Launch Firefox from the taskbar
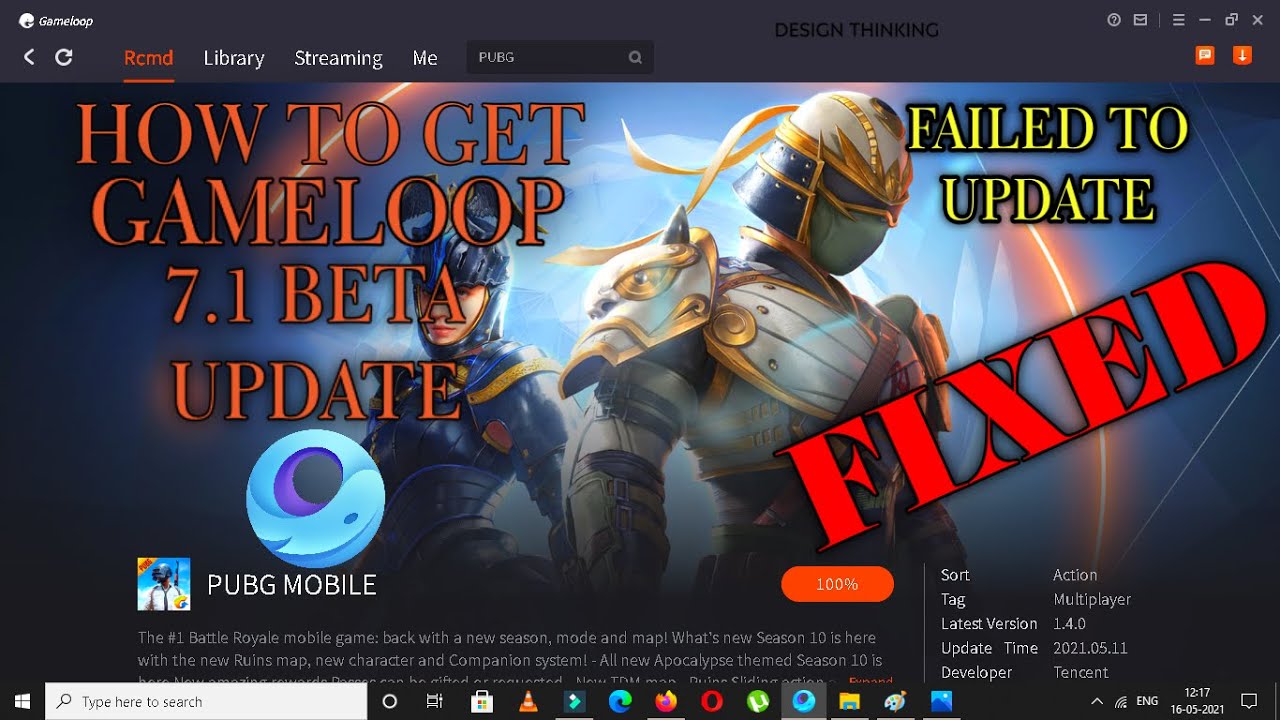 pyautogui.click(x=666, y=701)
